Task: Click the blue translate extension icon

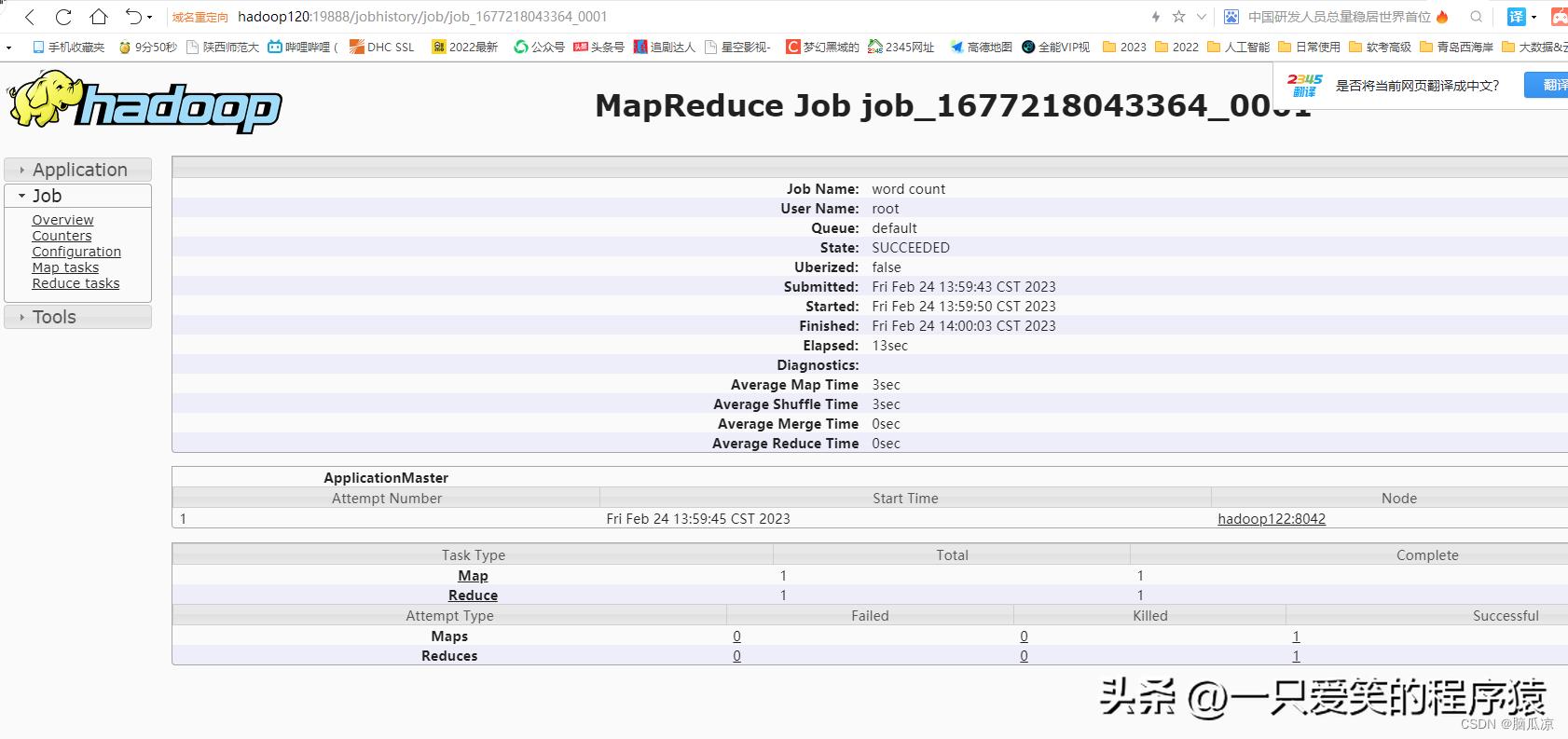Action: [1517, 17]
